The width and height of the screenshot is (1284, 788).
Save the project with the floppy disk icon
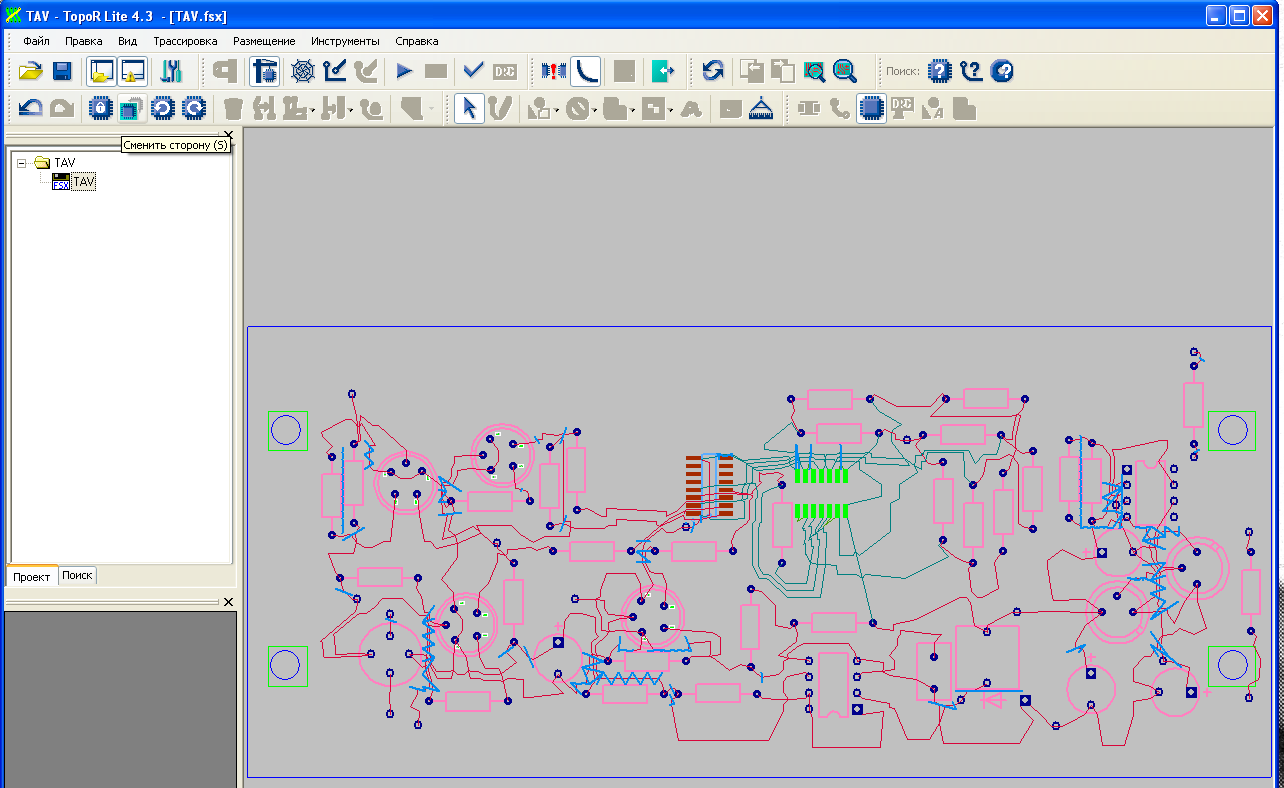coord(62,71)
